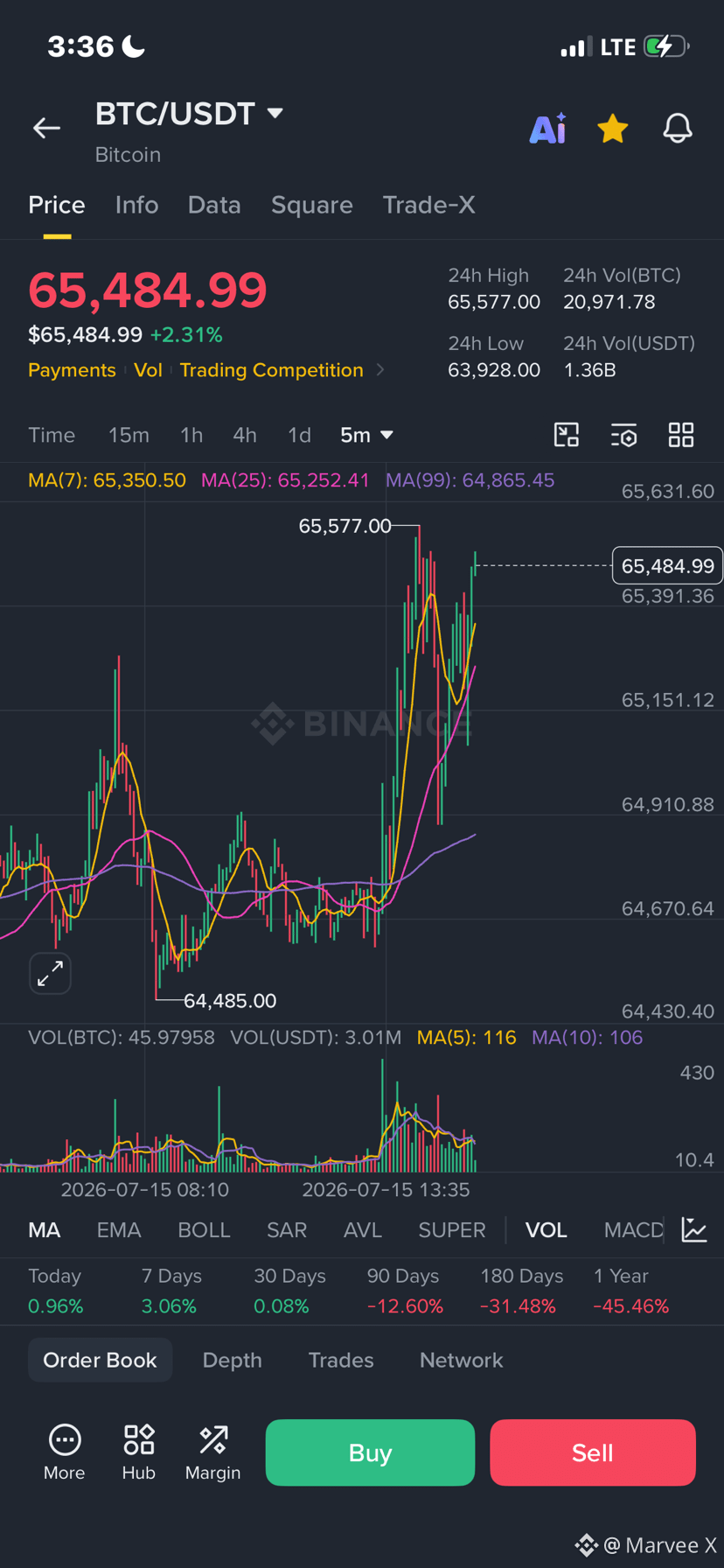The image size is (724, 1568).
Task: Click the 65,577.00 high marker on chart
Action: pos(345,526)
